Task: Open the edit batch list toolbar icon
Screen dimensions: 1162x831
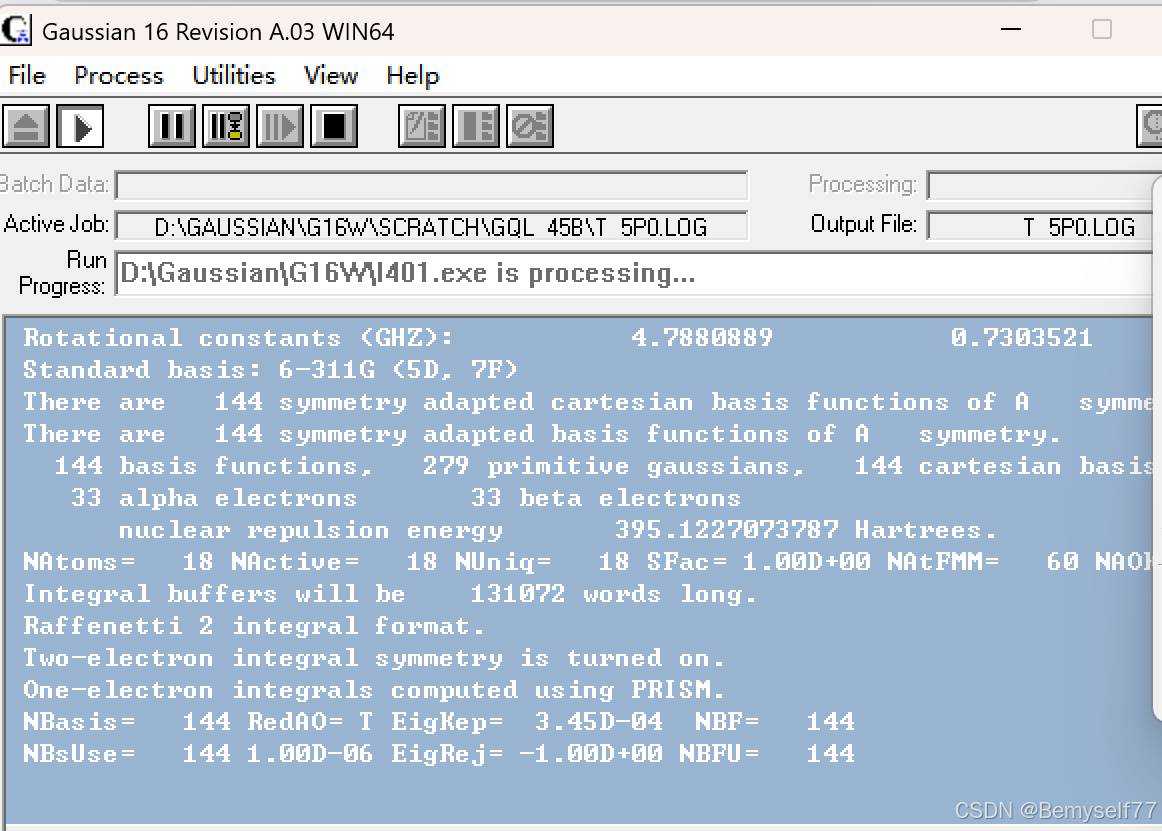Action: (422, 127)
